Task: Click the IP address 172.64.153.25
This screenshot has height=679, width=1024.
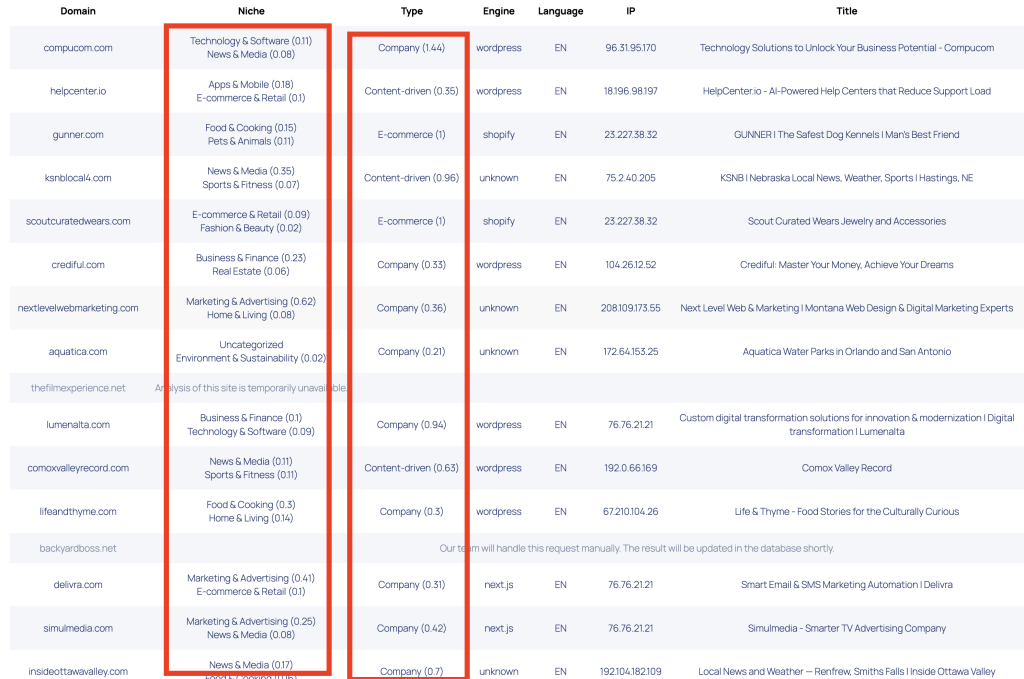Action: [x=630, y=351]
